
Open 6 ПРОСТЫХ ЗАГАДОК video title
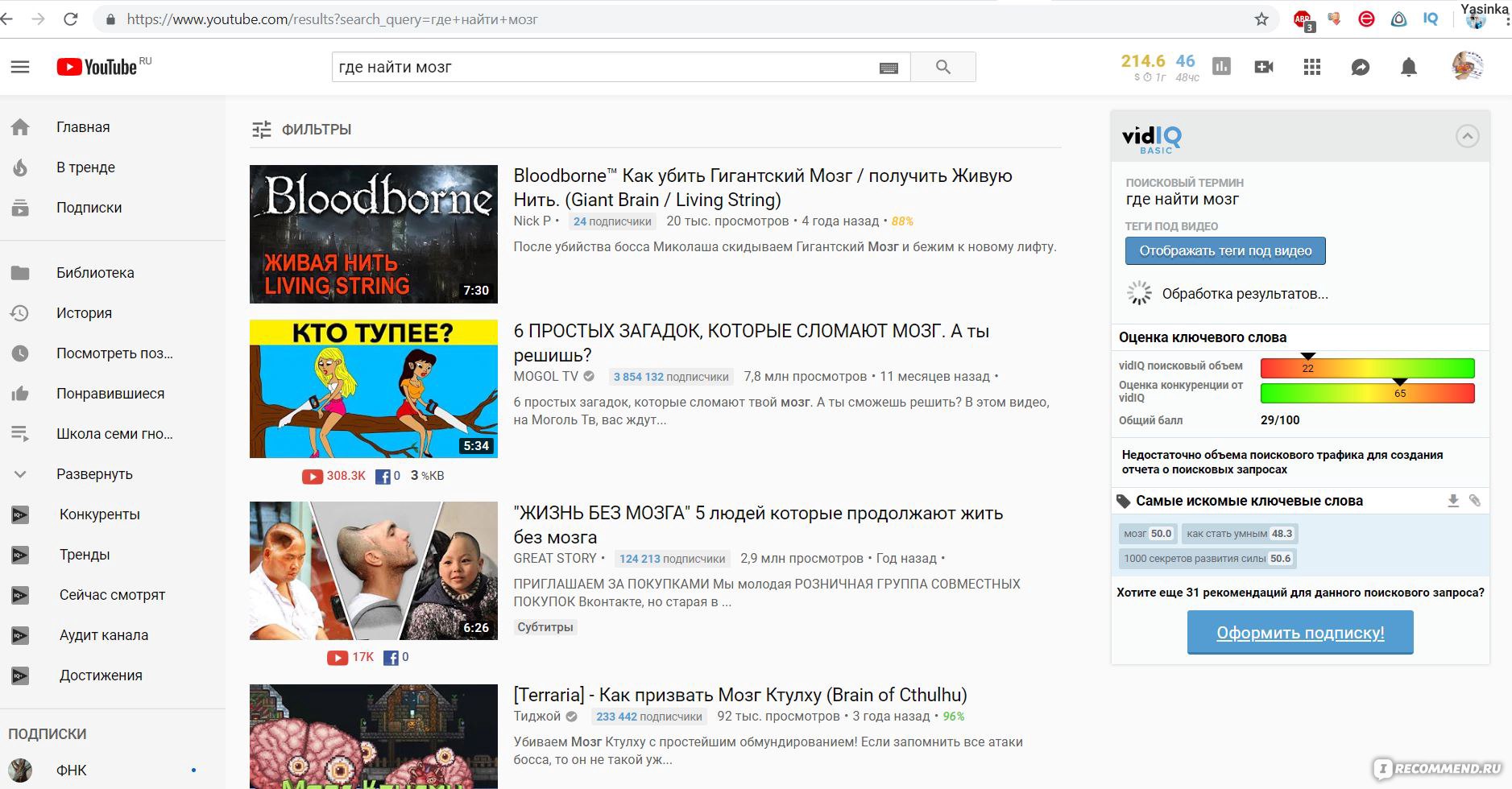tap(752, 343)
